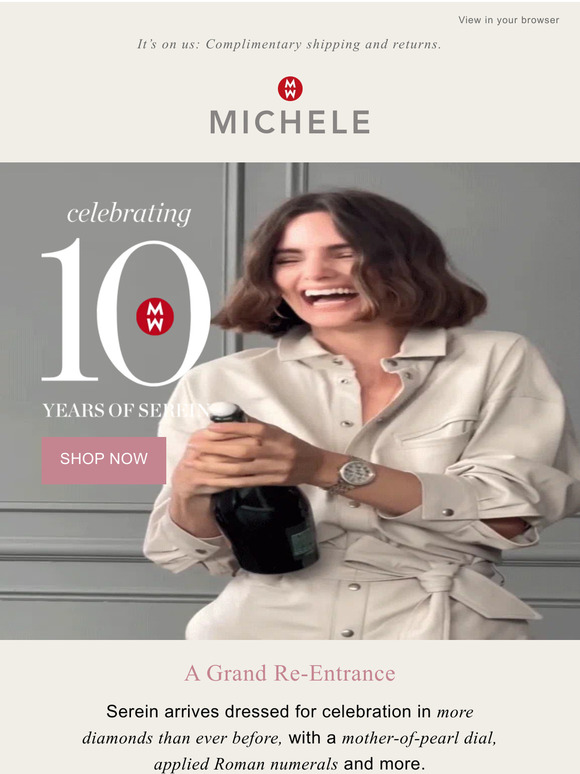Click the large white numeral 1
580x774 pixels.
70,310
